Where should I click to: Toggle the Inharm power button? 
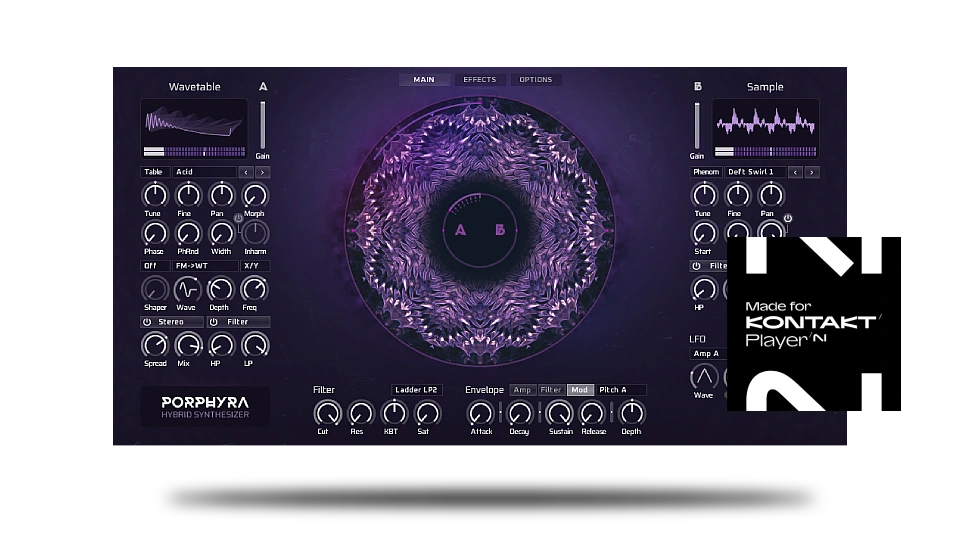coord(238,217)
